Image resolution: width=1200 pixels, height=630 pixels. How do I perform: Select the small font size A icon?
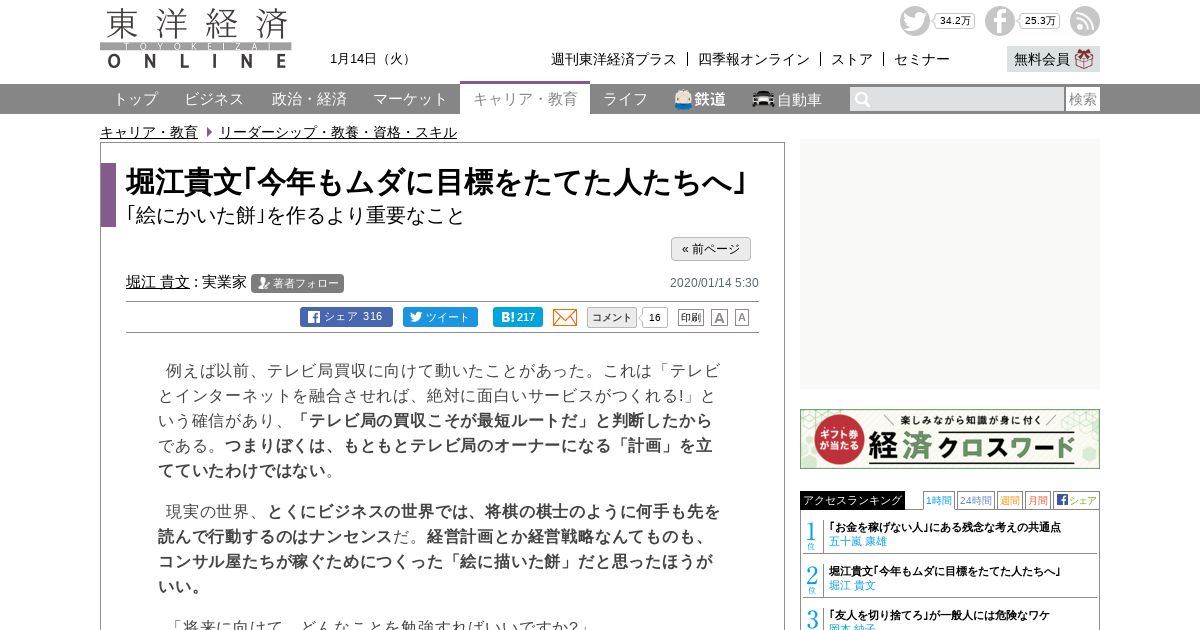742,318
